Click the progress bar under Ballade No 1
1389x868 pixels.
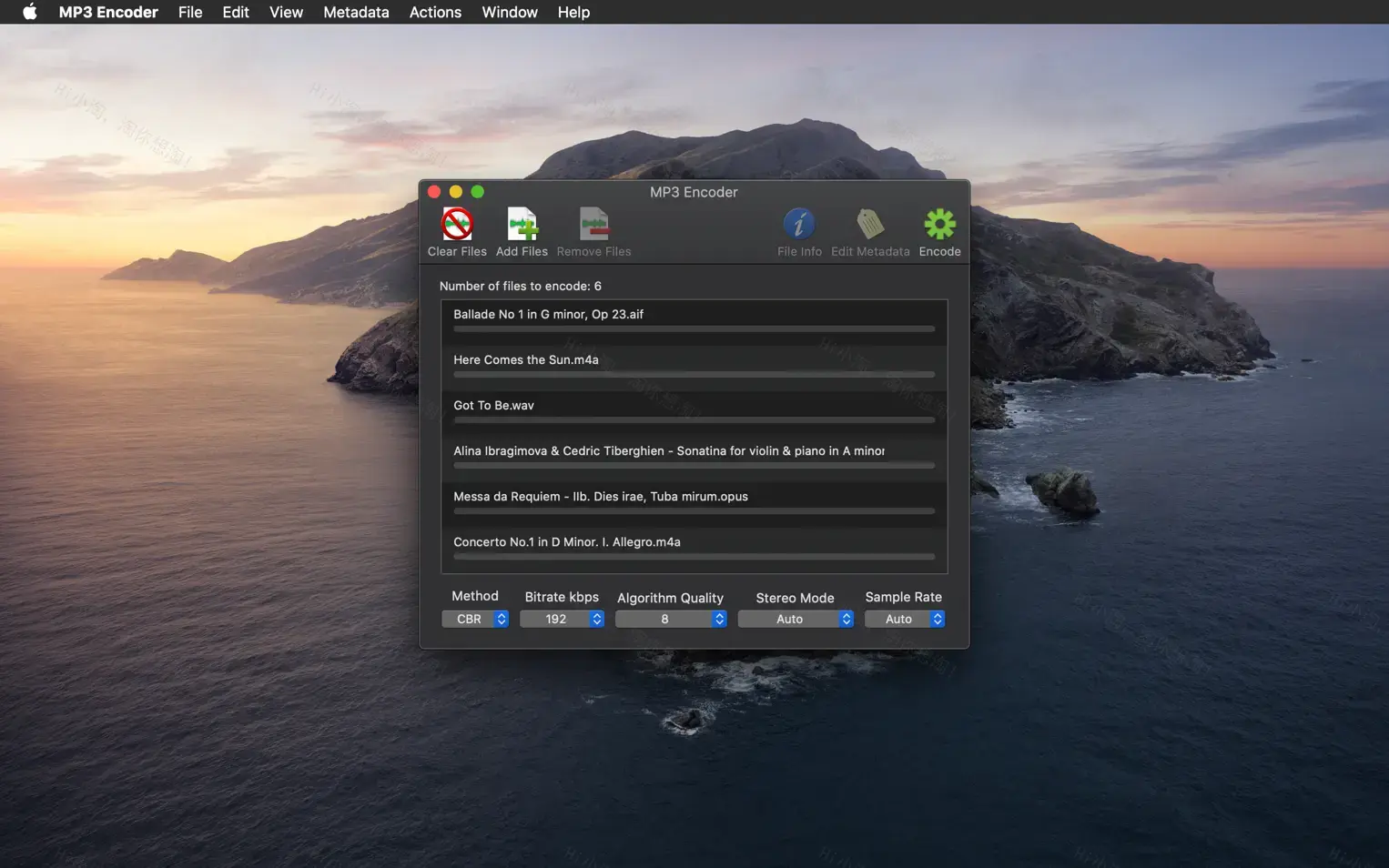click(694, 328)
